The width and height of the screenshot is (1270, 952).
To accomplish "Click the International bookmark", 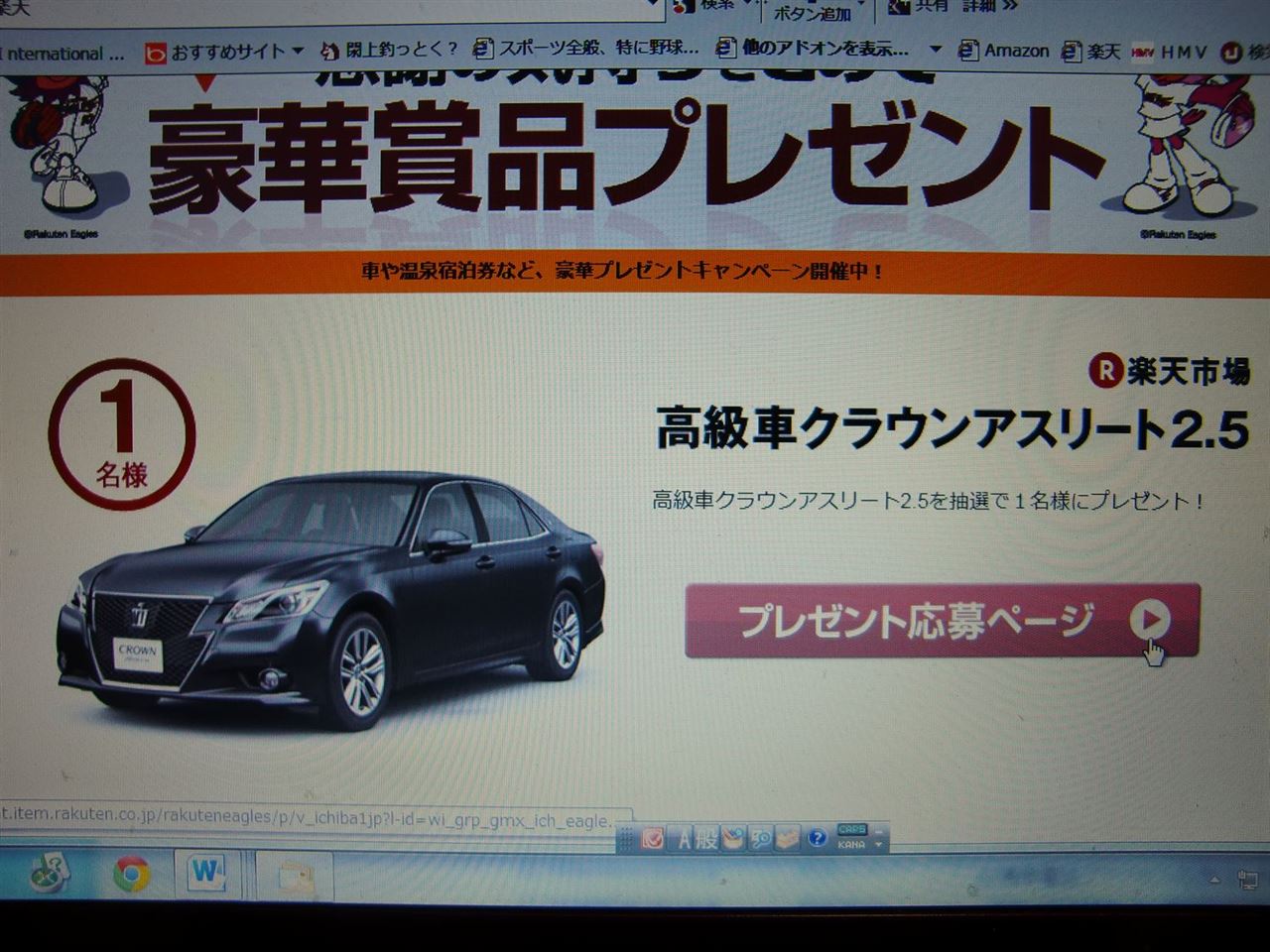I will [63, 54].
